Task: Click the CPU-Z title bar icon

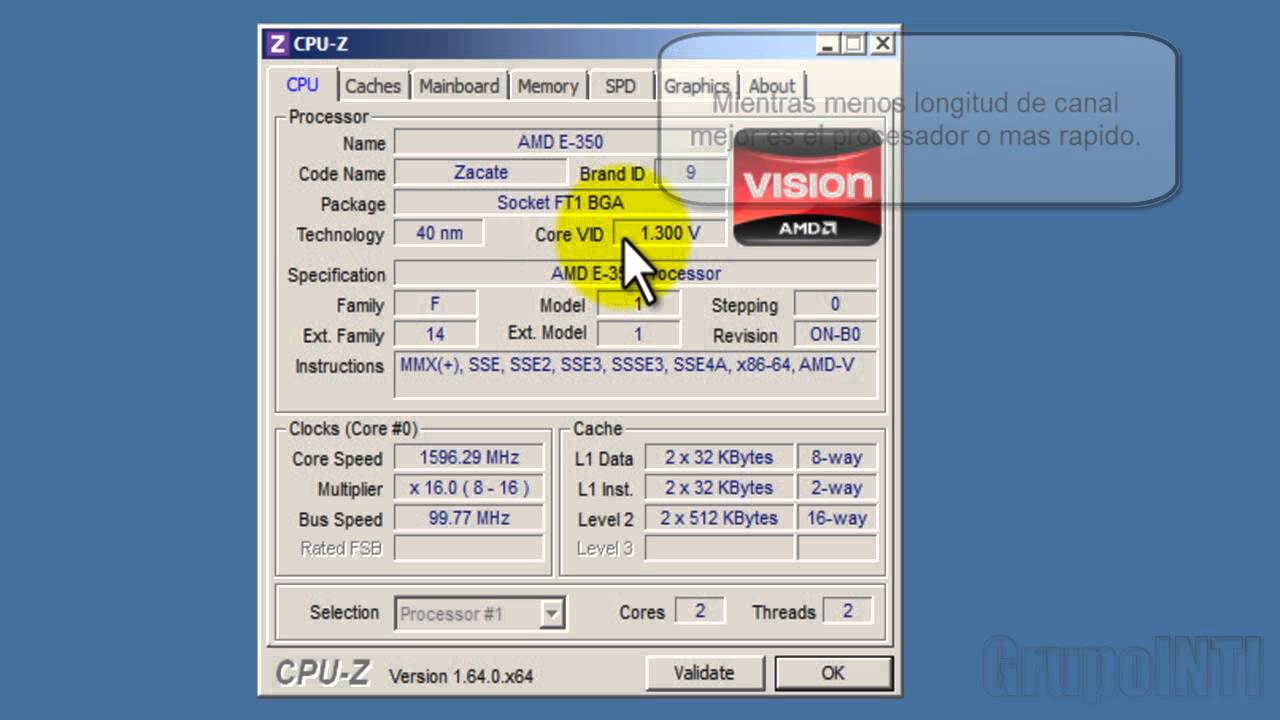Action: [x=277, y=44]
